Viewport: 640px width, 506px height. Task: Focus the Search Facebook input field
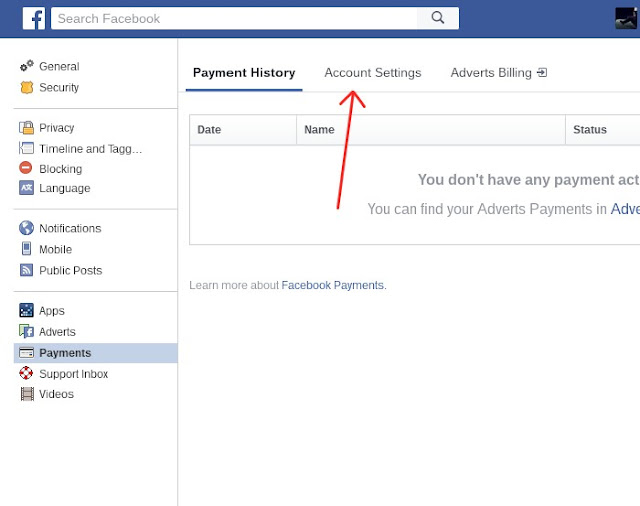234,18
